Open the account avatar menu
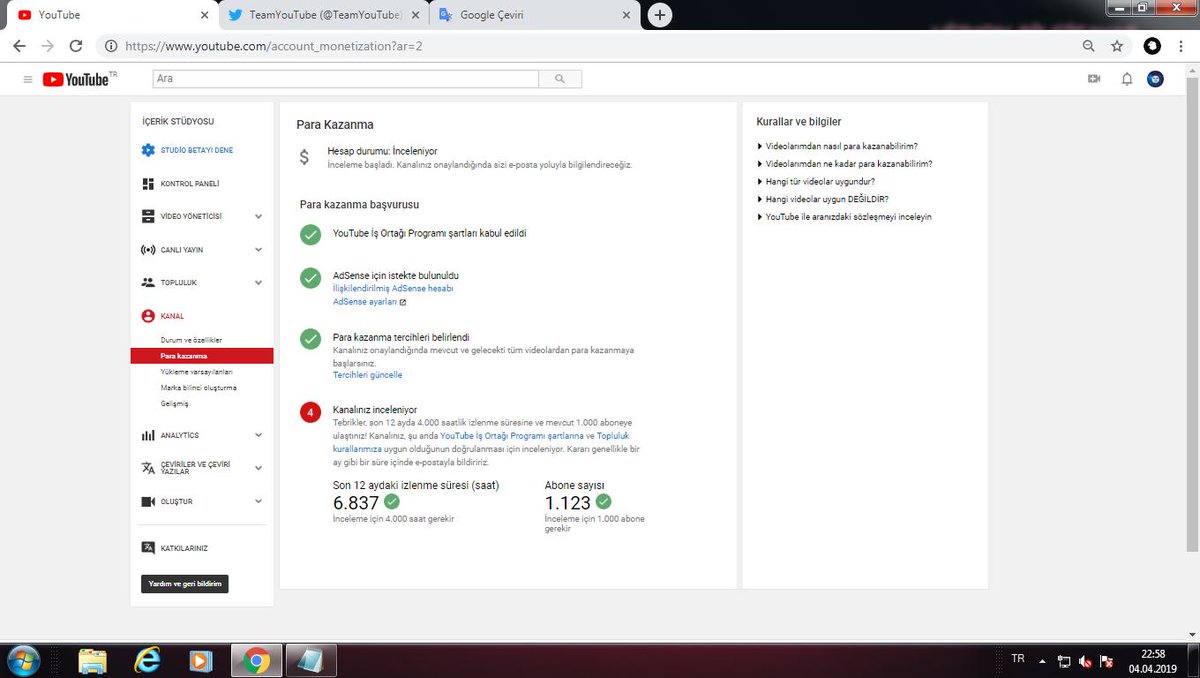The width and height of the screenshot is (1200, 678). (x=1155, y=79)
